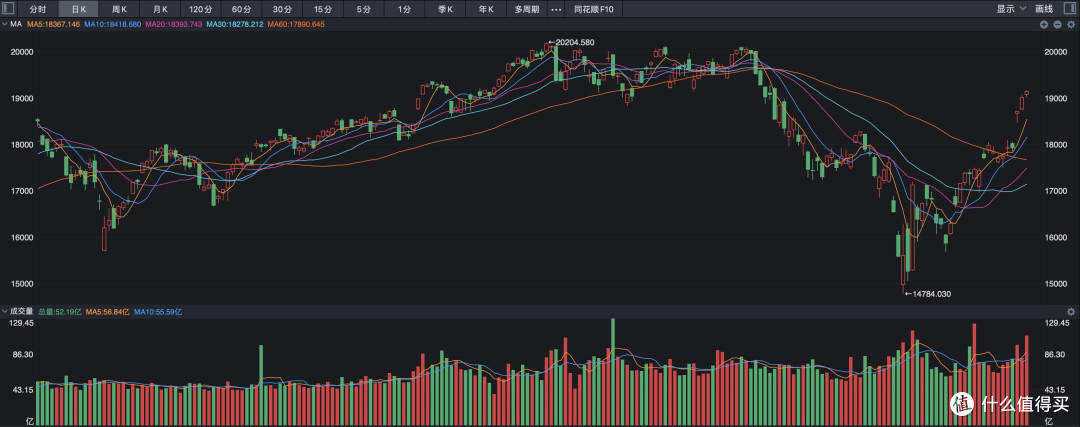Zoom in with the plus circle icon
This screenshot has width=1080, height=427.
(1044, 24)
